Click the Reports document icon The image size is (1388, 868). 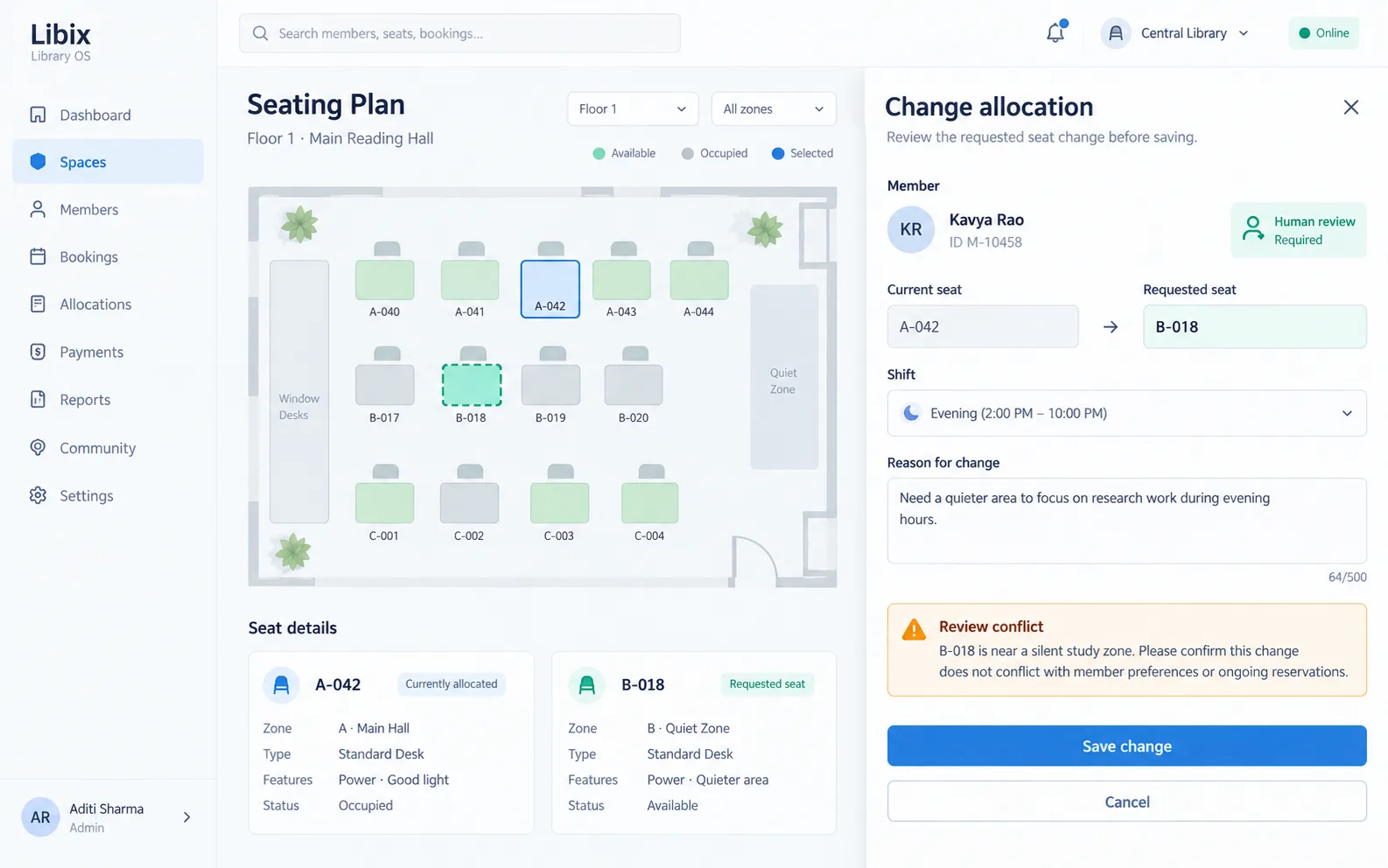(38, 399)
